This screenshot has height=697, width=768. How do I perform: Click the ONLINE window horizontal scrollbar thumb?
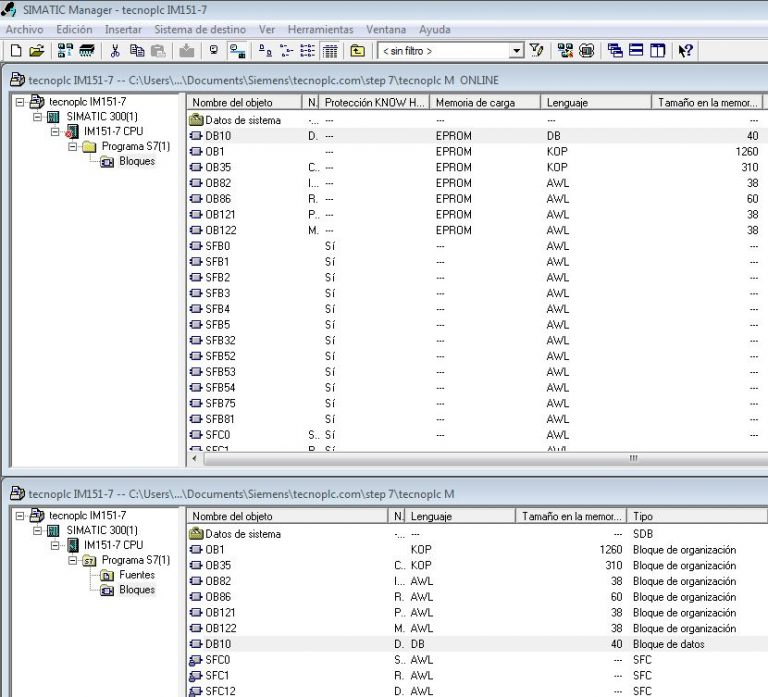pos(633,458)
